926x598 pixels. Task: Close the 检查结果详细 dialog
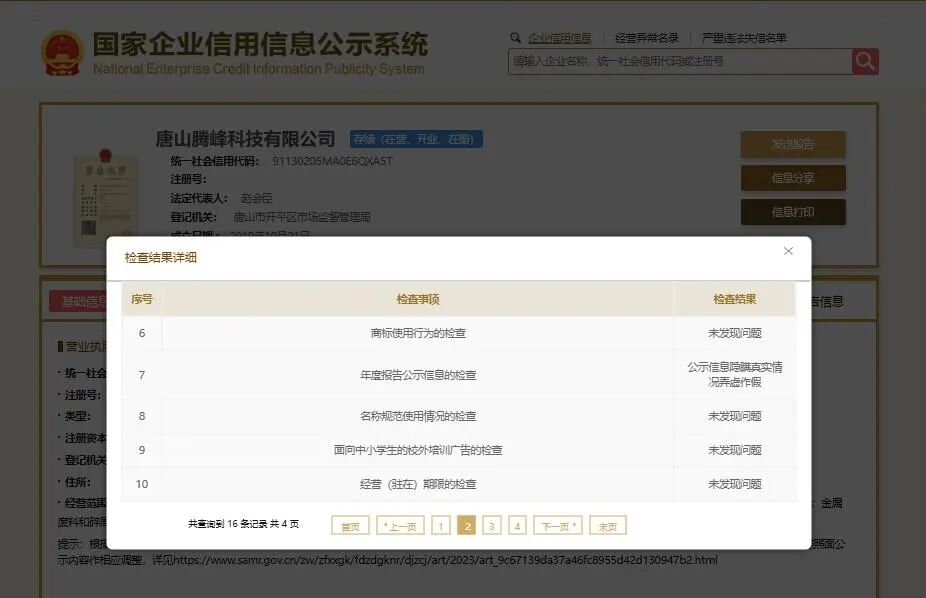pos(788,251)
